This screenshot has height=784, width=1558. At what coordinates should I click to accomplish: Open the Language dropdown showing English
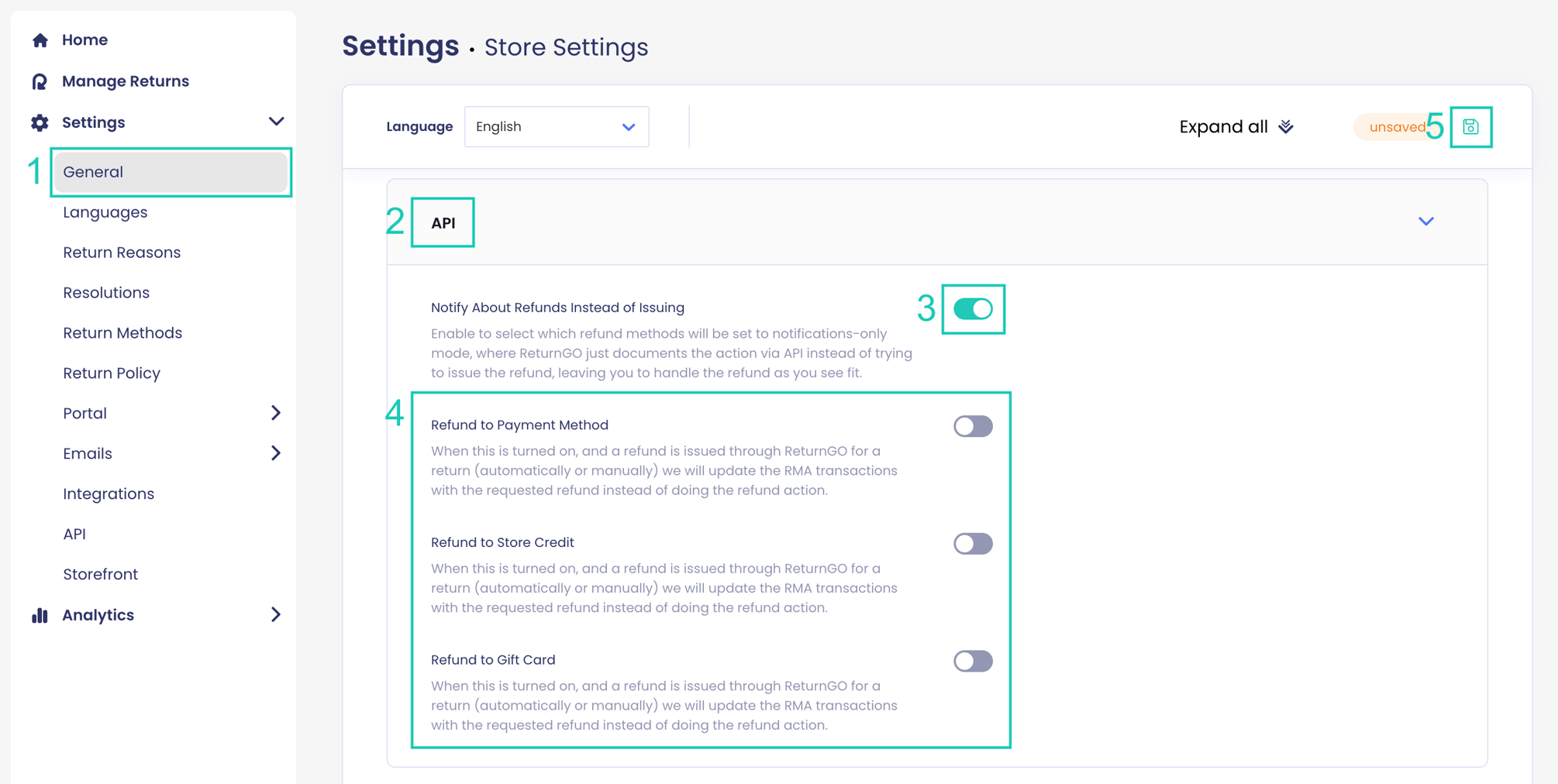coord(557,127)
